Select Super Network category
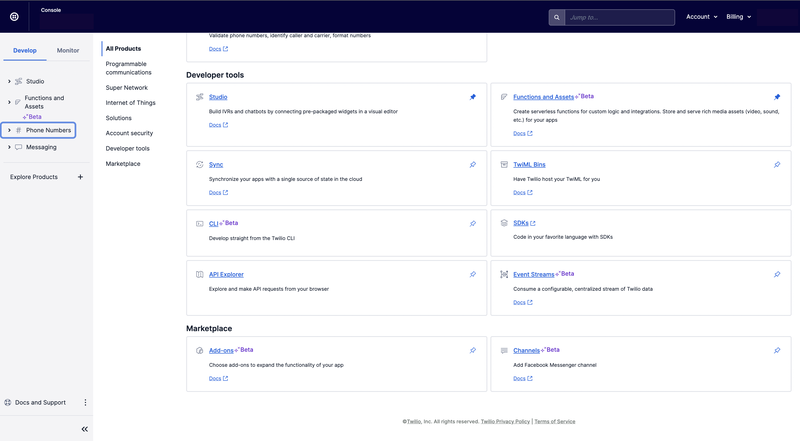800x441 pixels. [x=127, y=88]
